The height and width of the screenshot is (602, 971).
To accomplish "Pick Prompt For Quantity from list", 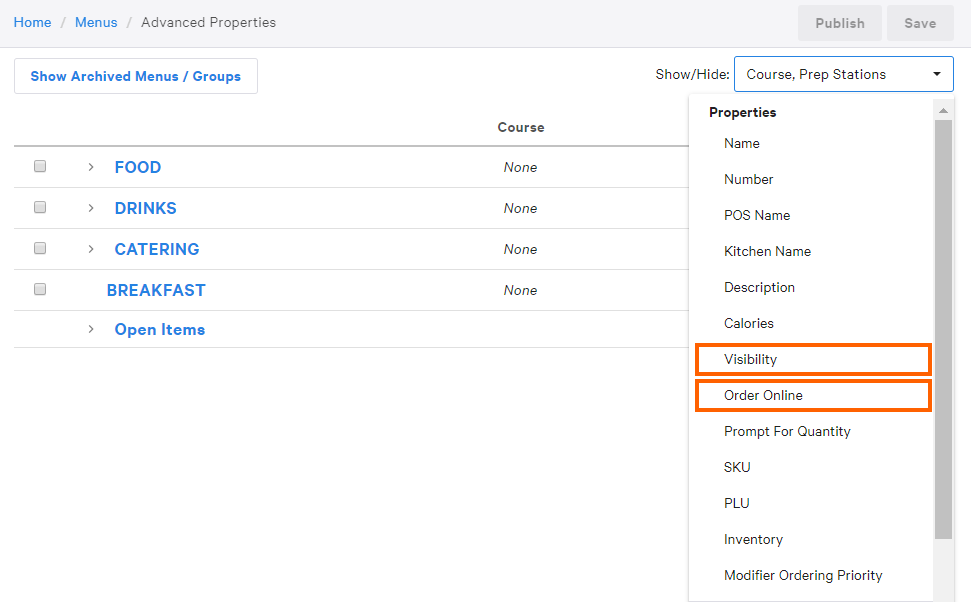I will pyautogui.click(x=787, y=431).
